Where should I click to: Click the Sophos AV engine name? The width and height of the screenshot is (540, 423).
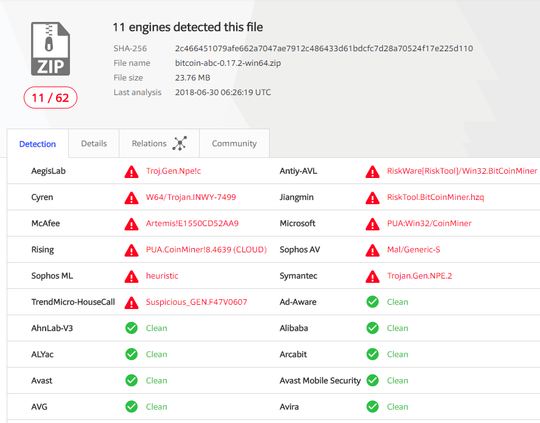click(x=300, y=249)
